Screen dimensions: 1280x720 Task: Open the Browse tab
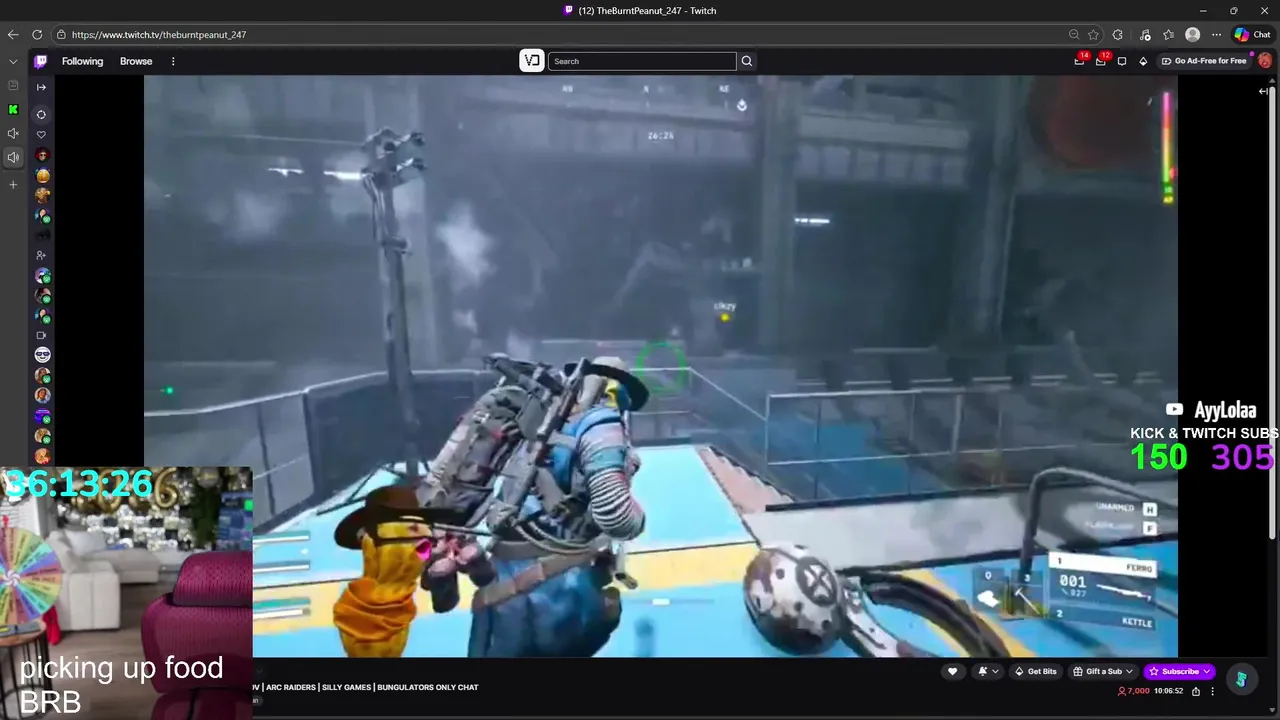(136, 61)
